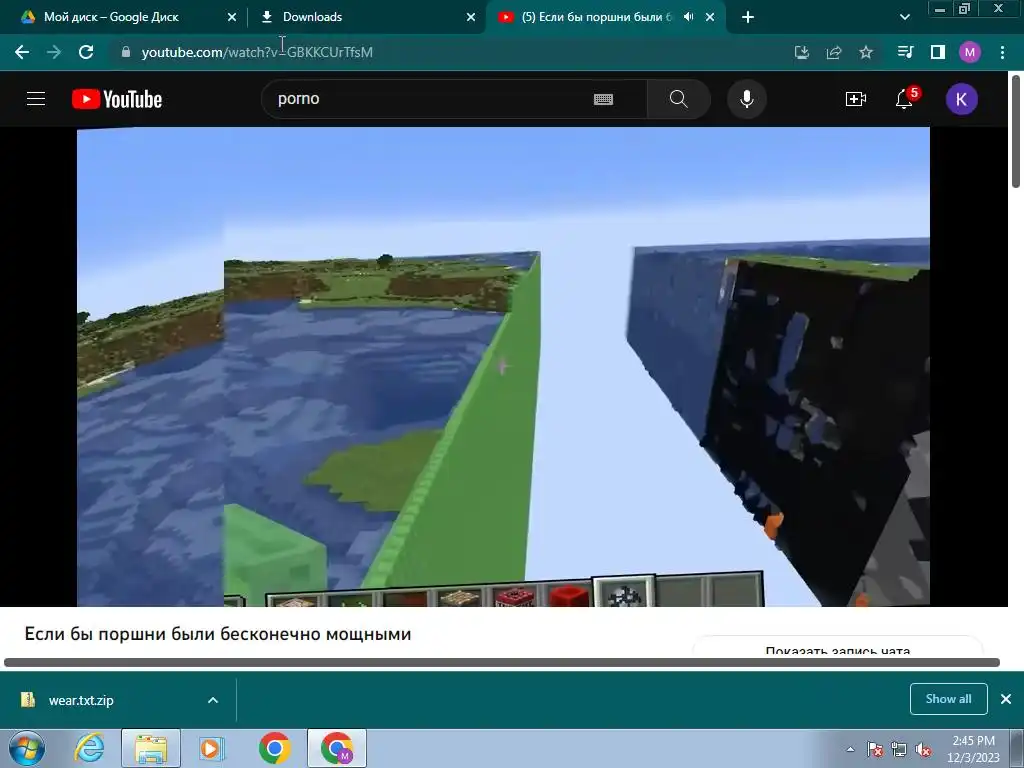Start voice search with the microphone
The image size is (1024, 768).
(x=746, y=99)
